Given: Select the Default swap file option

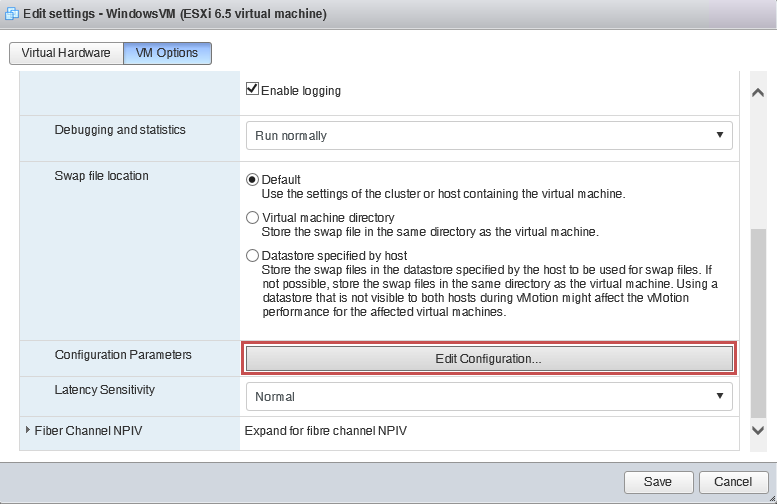Looking at the screenshot, I should (252, 179).
